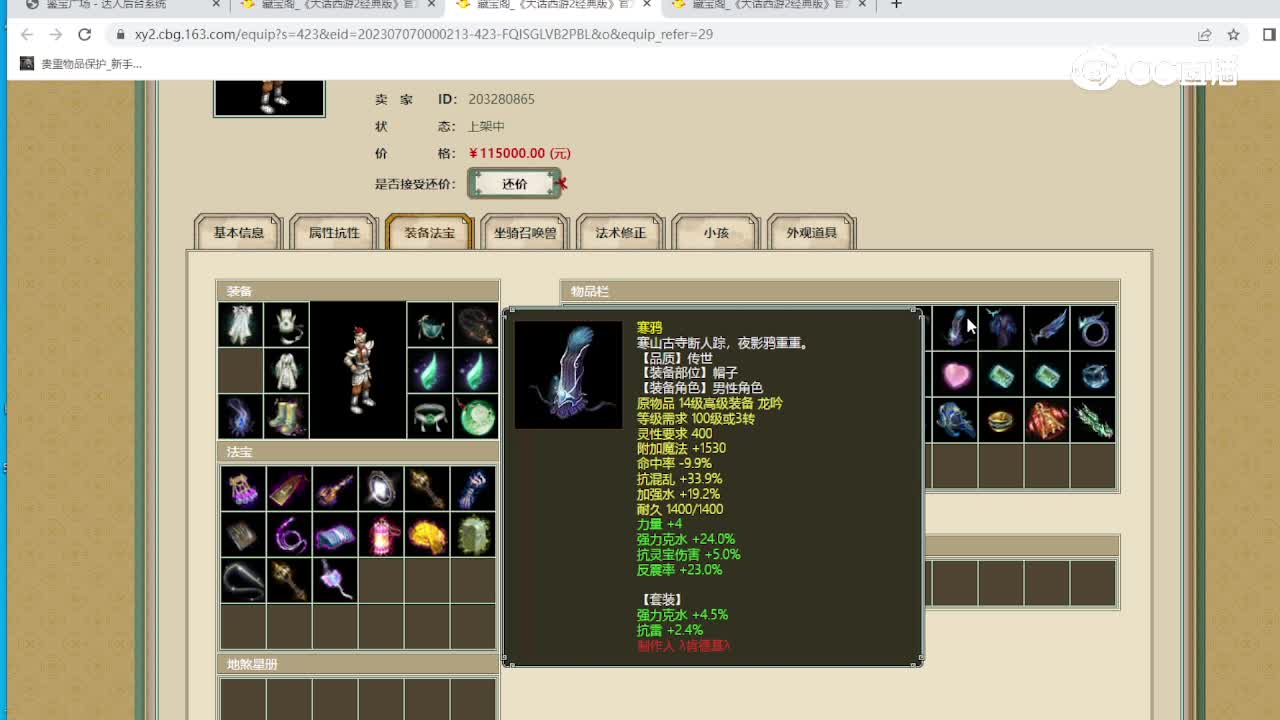The height and width of the screenshot is (720, 1280).
Task: Click the golden cloud treasure in 法宝
Action: [x=427, y=535]
